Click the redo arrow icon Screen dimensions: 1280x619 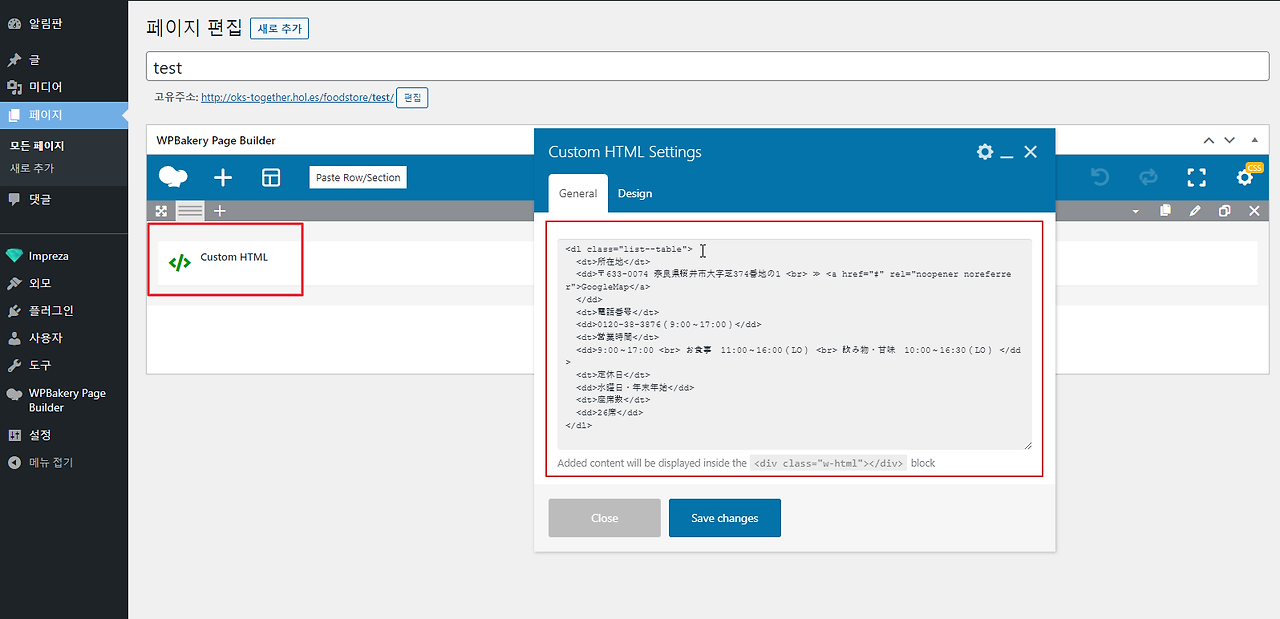pos(1148,177)
